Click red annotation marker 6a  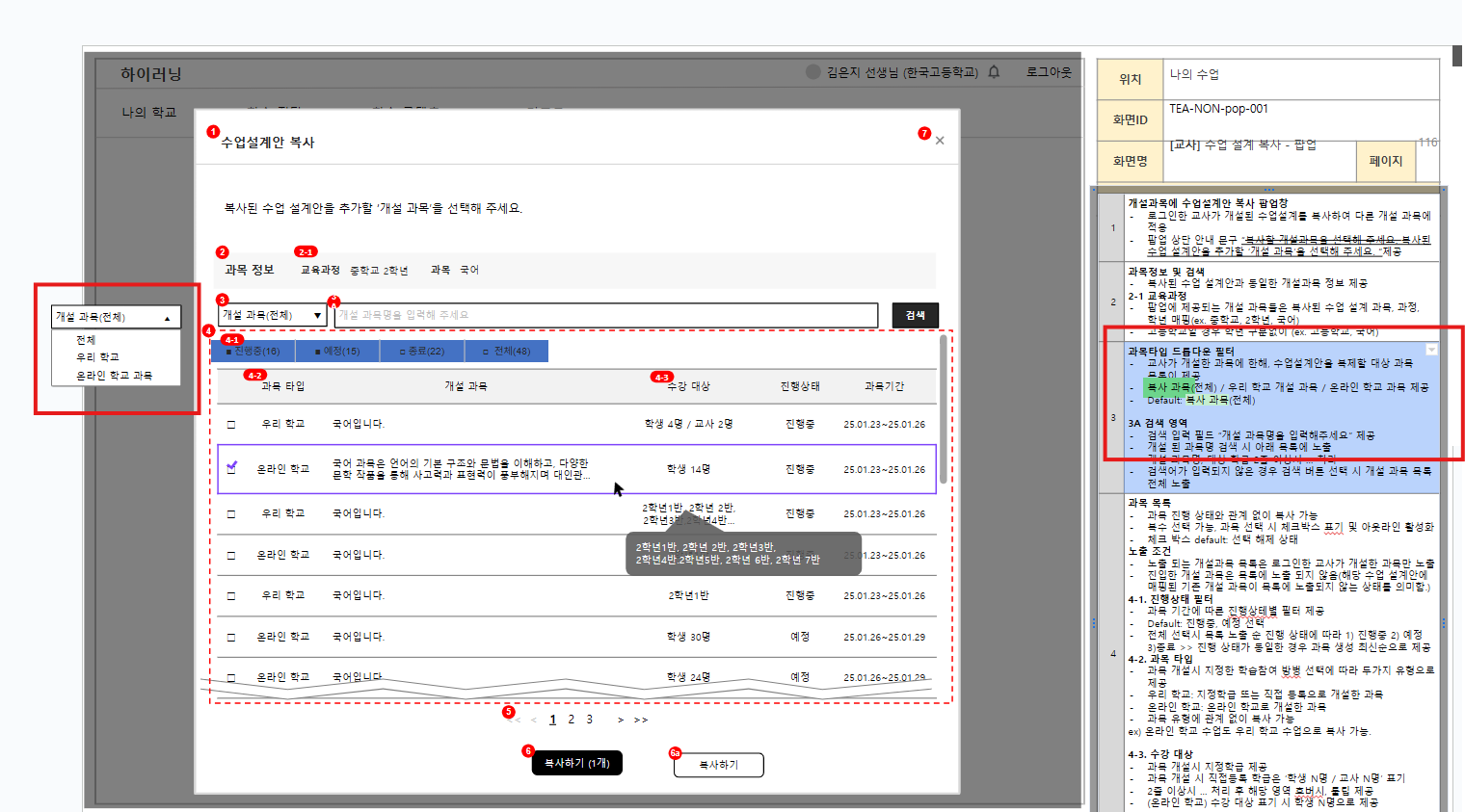[x=675, y=753]
